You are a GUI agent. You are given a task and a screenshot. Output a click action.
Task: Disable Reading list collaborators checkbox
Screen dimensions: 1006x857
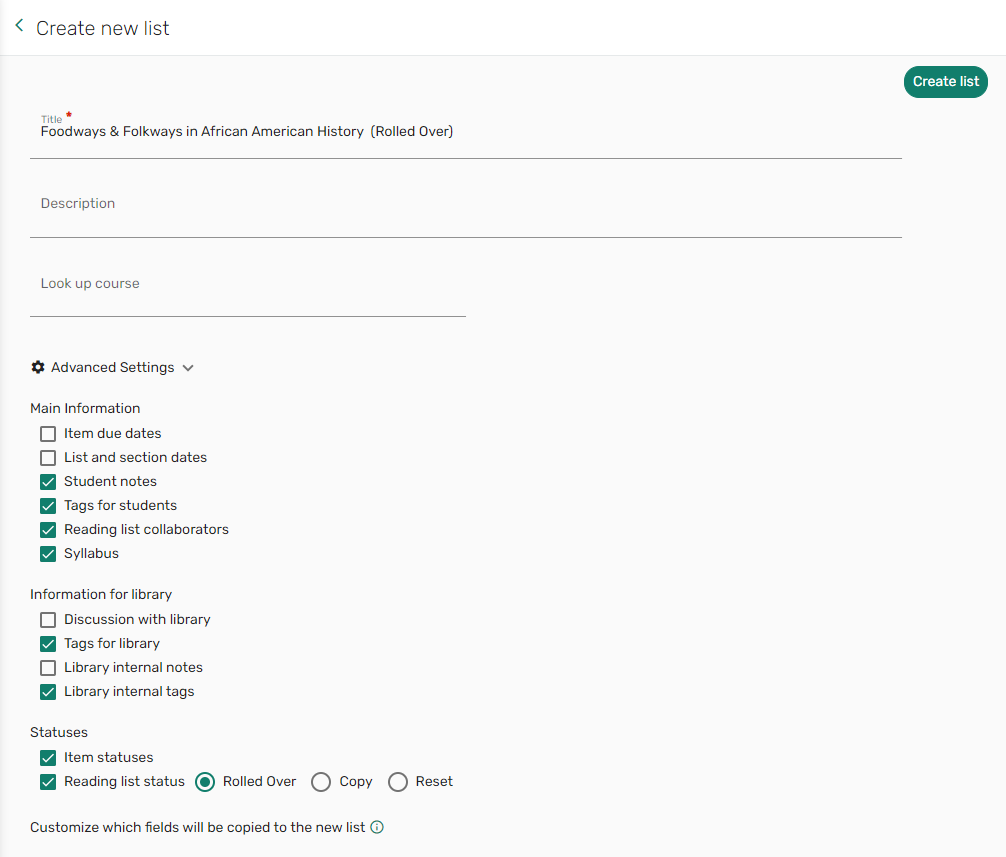pos(48,530)
